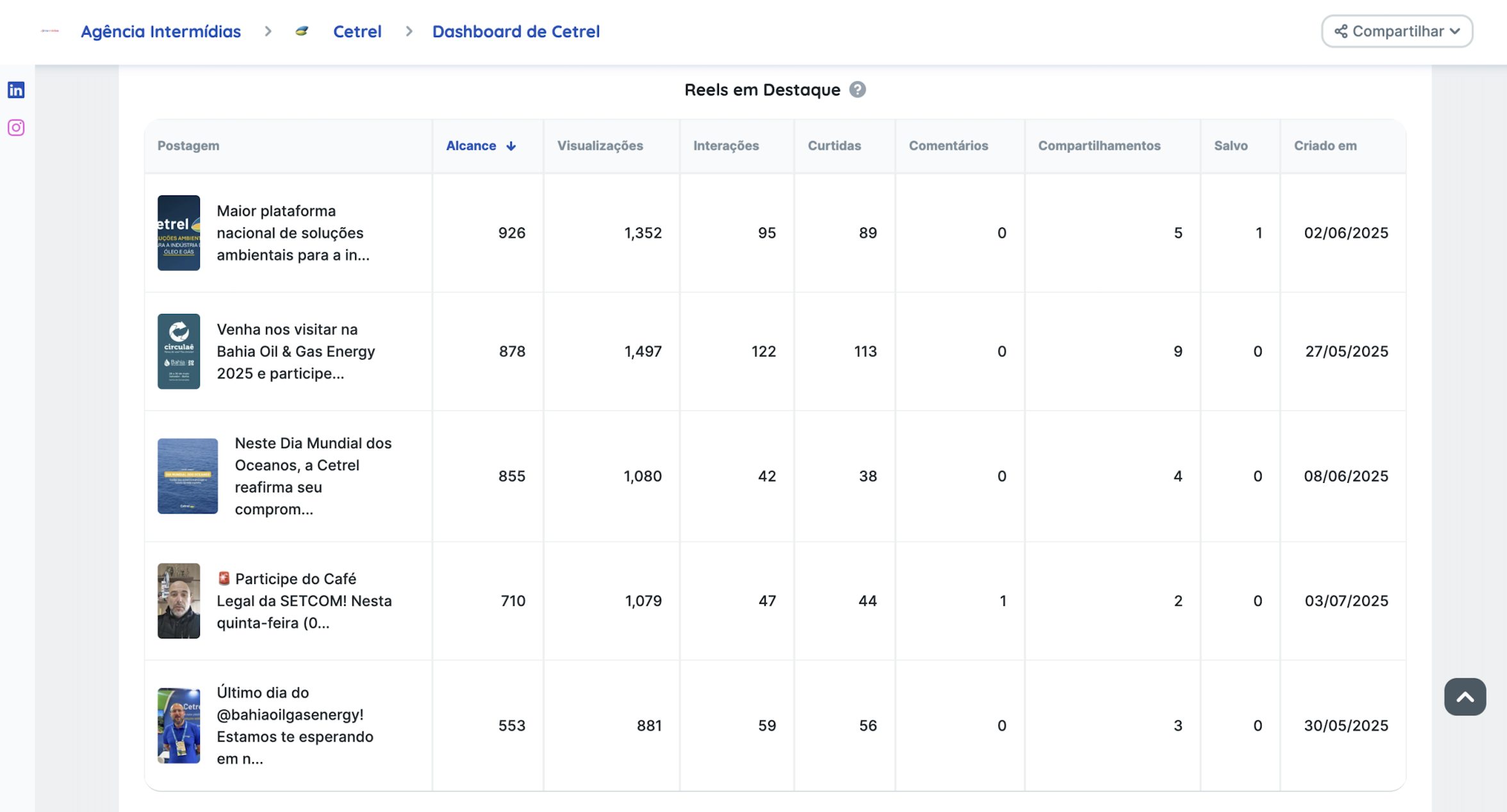Open the Instagram sidebar icon

[x=16, y=128]
